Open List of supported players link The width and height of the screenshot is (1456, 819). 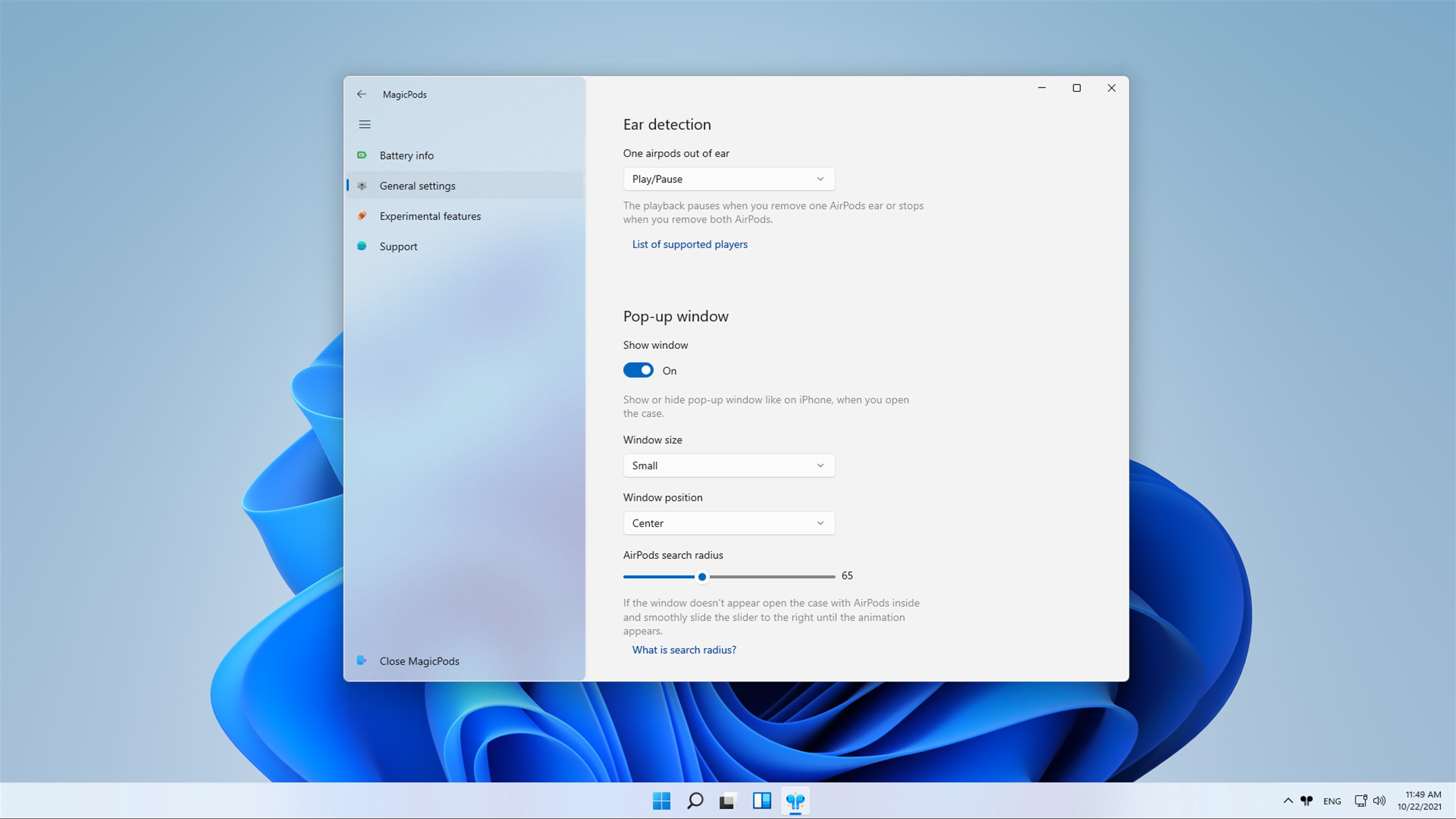pos(690,244)
